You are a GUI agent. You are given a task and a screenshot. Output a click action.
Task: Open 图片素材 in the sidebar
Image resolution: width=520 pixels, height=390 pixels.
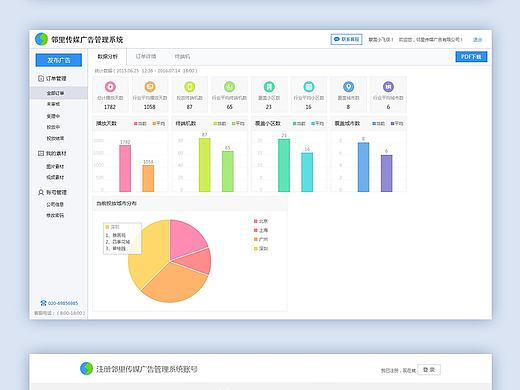click(x=55, y=166)
